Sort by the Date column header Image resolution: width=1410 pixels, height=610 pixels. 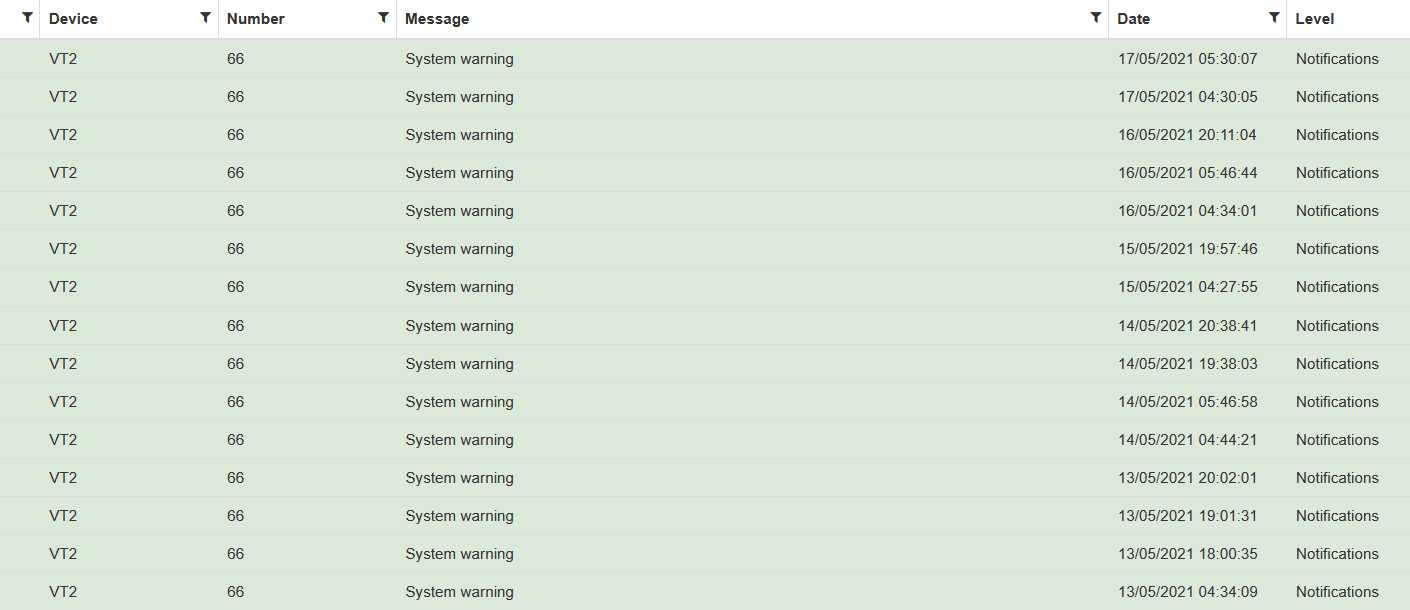[1133, 19]
